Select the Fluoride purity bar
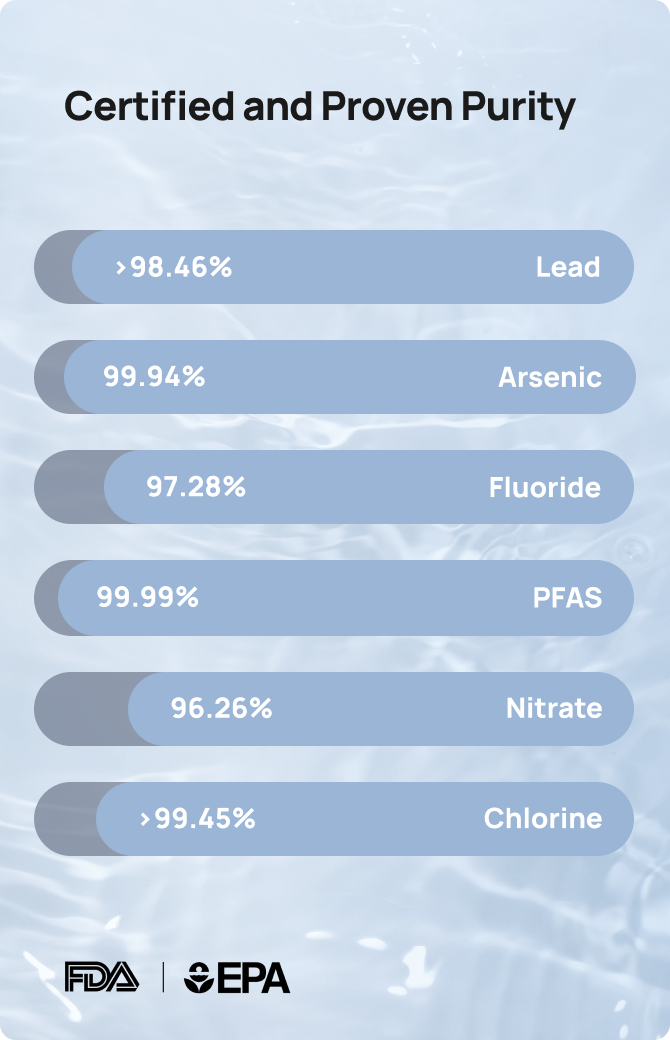 pos(334,487)
